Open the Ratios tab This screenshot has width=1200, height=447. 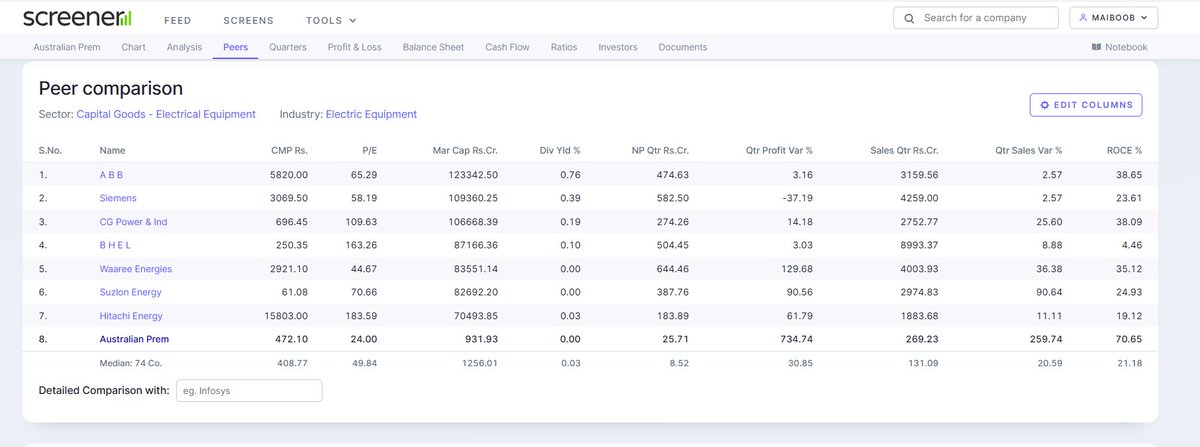564,47
